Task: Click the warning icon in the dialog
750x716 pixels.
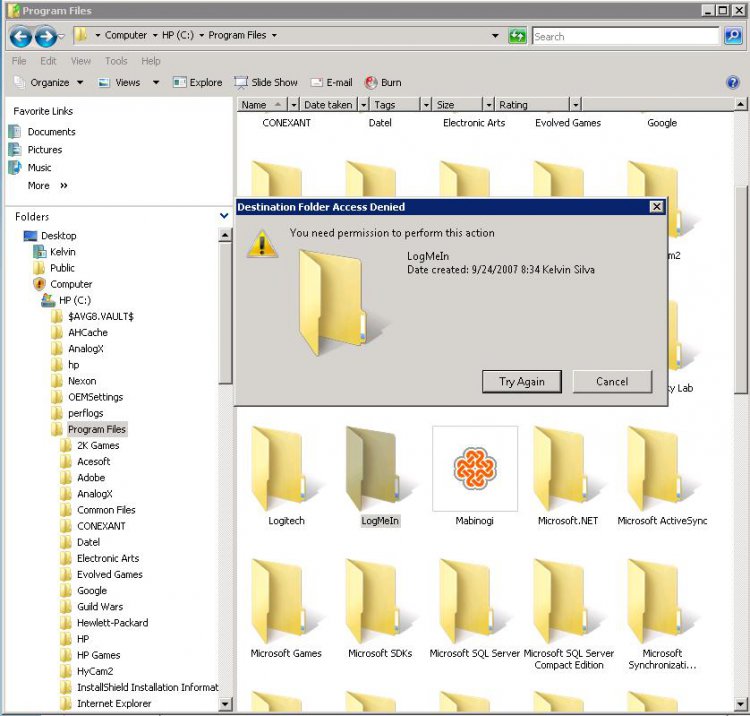Action: (x=262, y=244)
